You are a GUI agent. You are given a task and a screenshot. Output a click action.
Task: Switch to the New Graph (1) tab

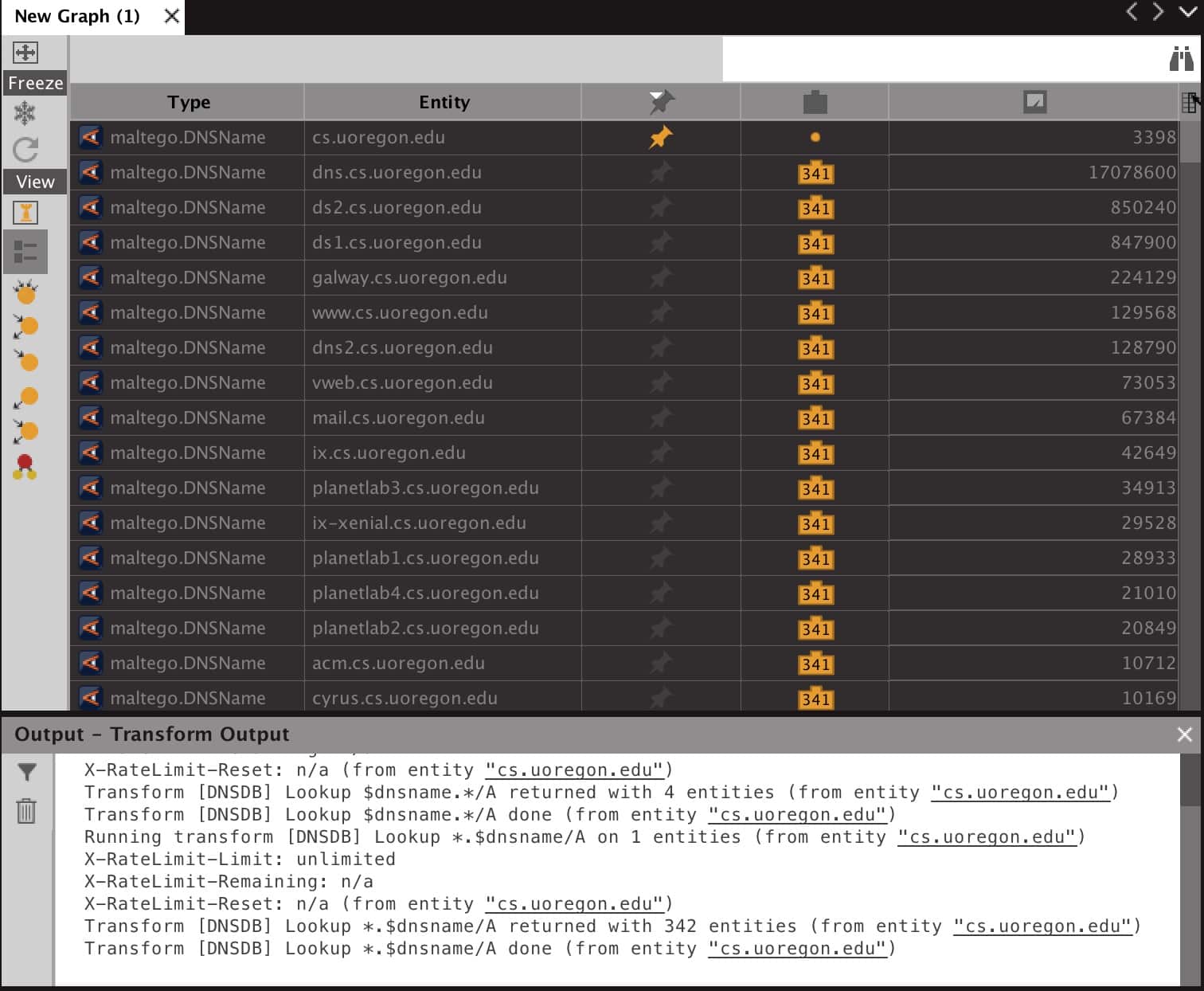[x=77, y=16]
